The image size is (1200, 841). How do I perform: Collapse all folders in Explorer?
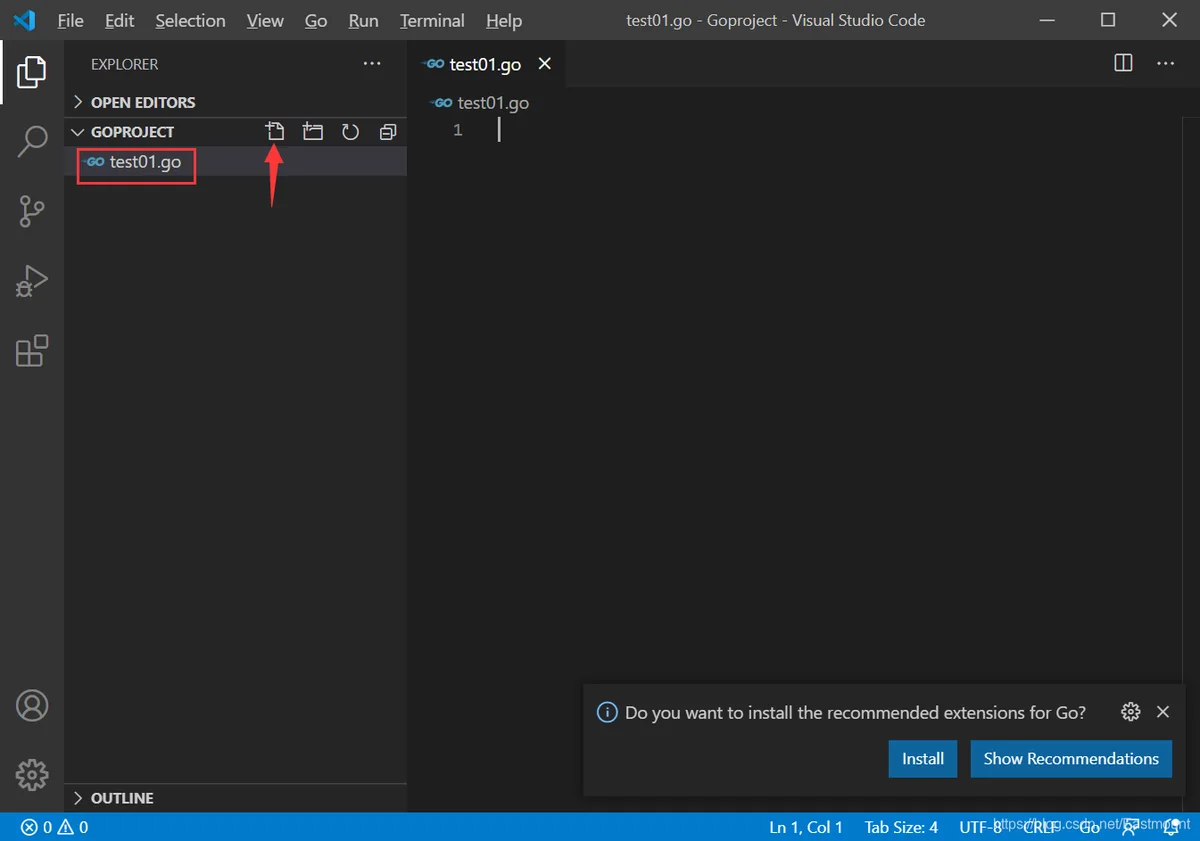point(388,132)
